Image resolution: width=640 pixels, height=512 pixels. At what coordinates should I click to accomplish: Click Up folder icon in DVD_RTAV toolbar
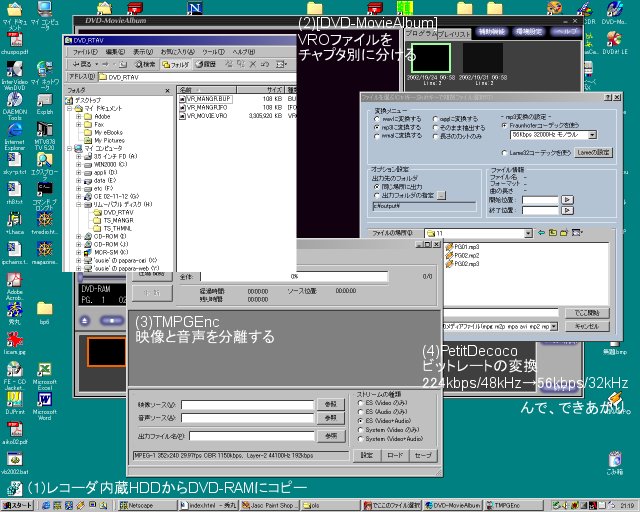[x=122, y=64]
